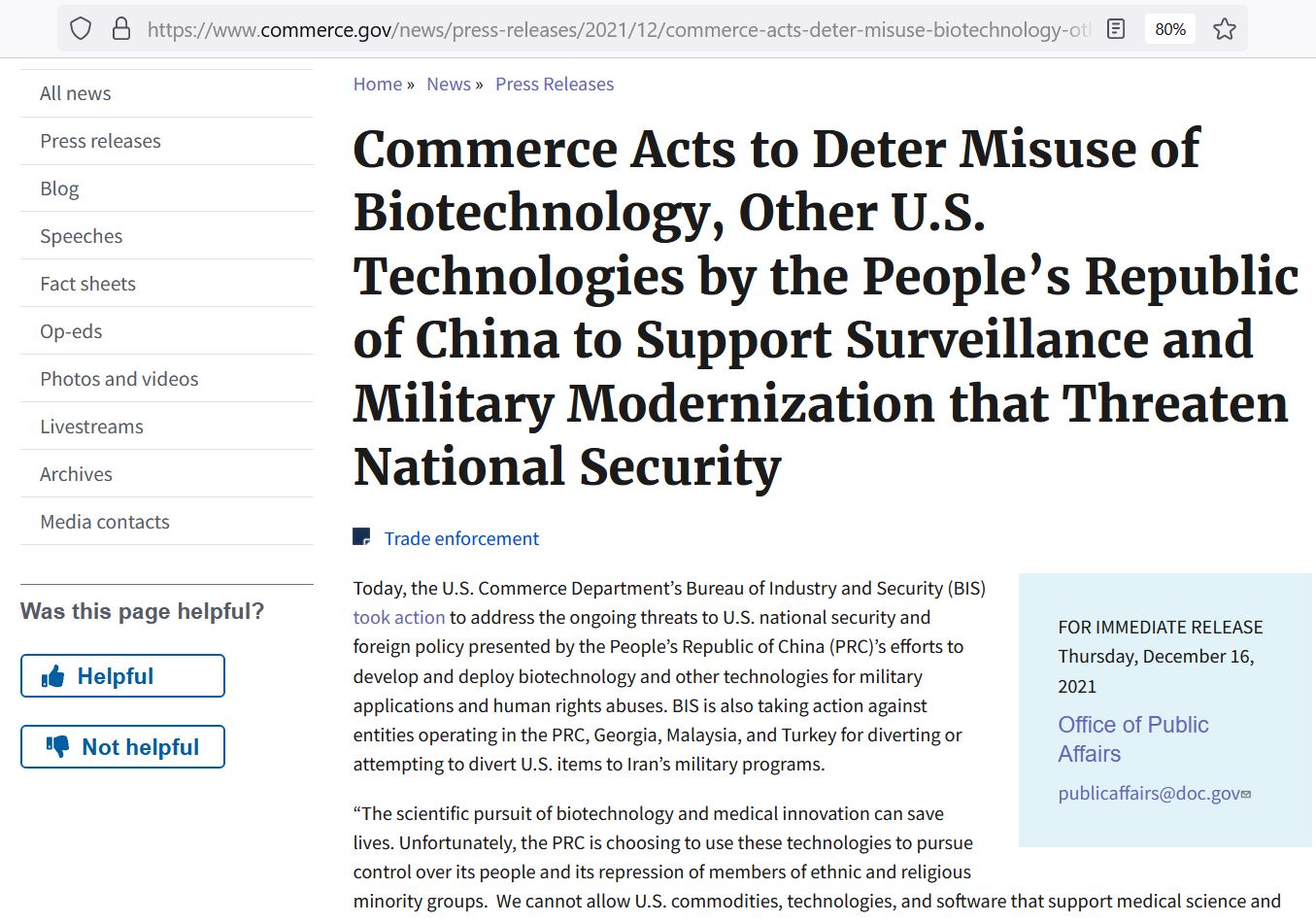Click the shield tracking protection icon
The width and height of the screenshot is (1316, 923).
click(81, 29)
